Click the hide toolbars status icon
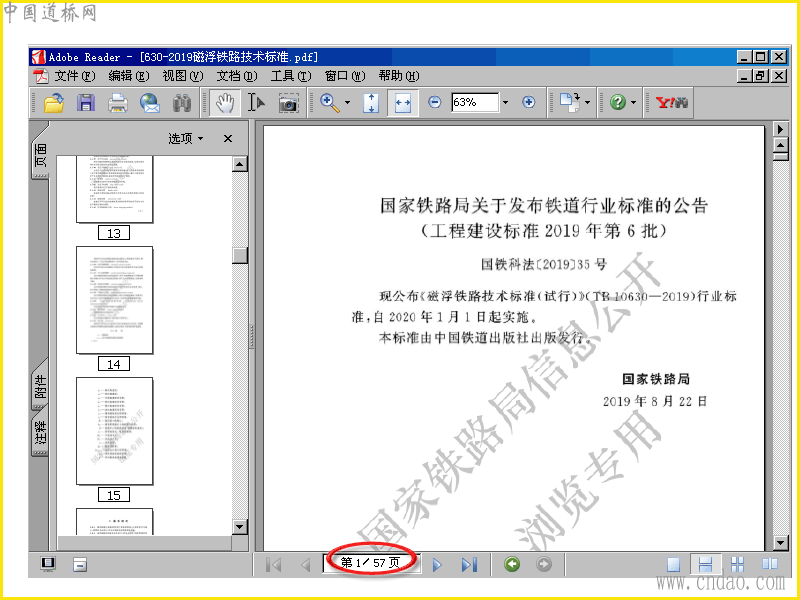Viewport: 800px width, 600px height. (80, 564)
